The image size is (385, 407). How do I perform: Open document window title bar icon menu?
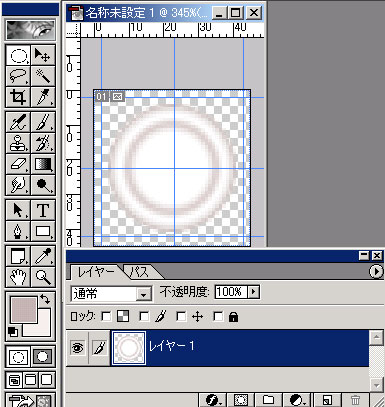point(76,13)
